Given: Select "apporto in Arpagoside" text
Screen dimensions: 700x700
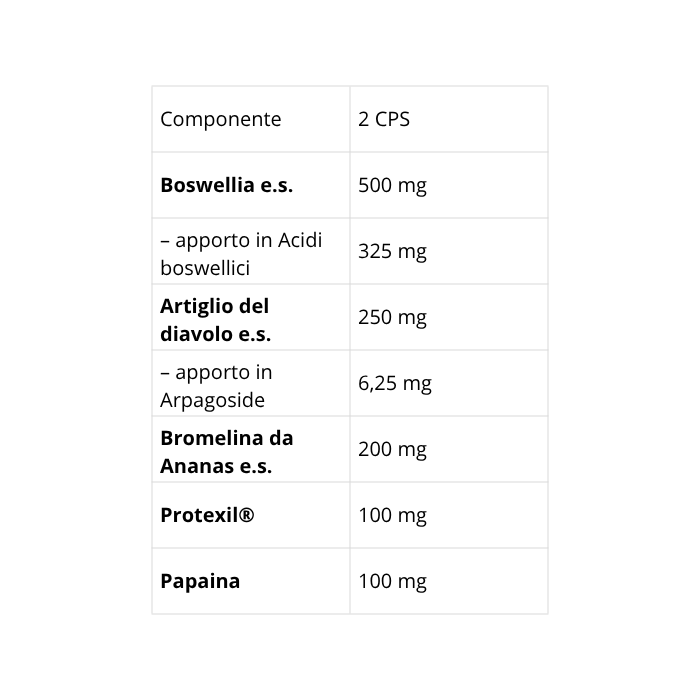Looking at the screenshot, I should click(x=216, y=386).
